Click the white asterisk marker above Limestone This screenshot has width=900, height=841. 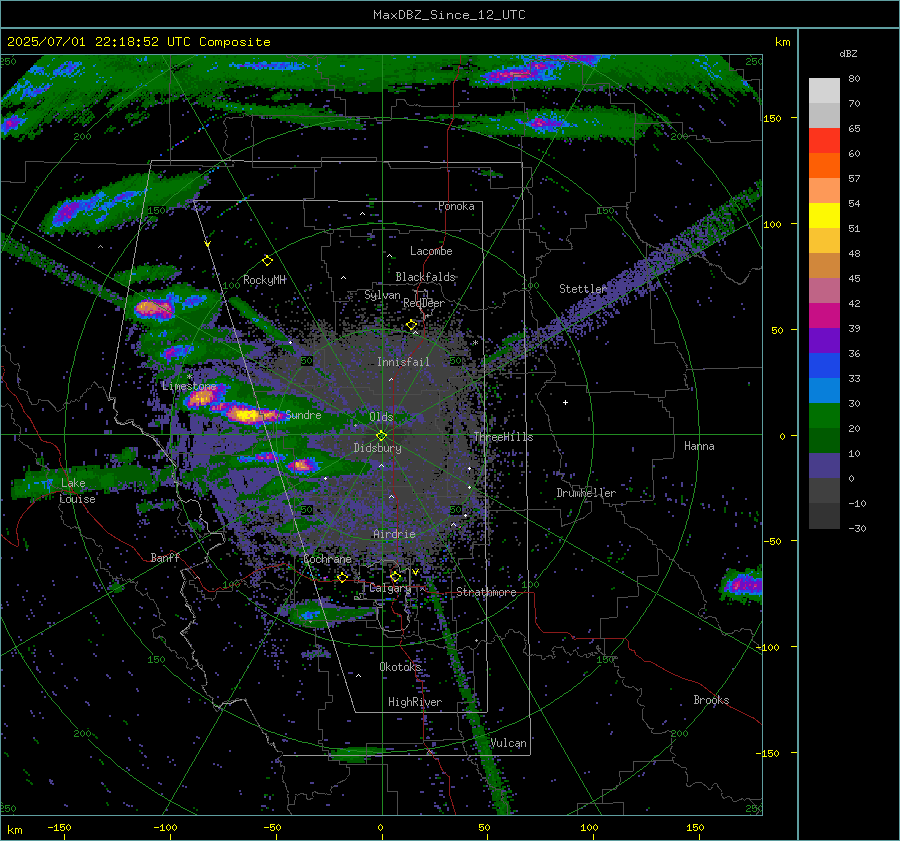coord(189,377)
